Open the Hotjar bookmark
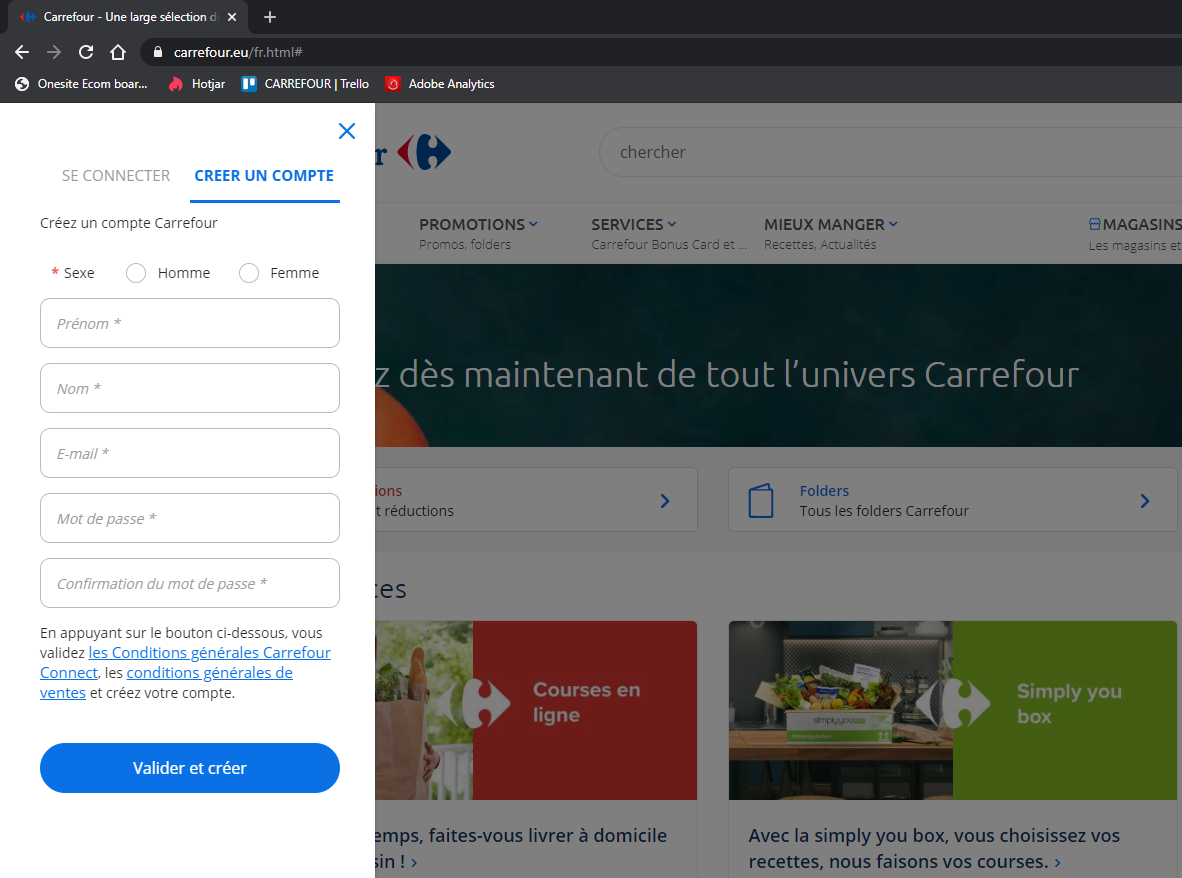 pyautogui.click(x=197, y=84)
